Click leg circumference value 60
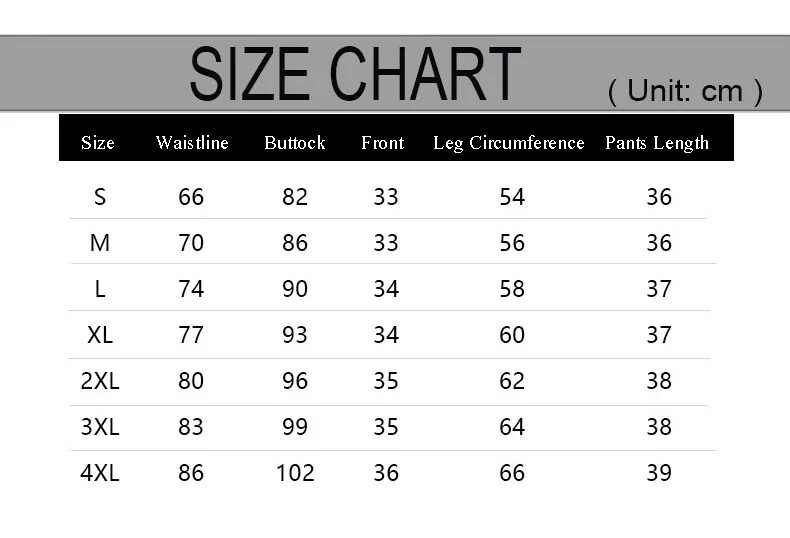 512,335
